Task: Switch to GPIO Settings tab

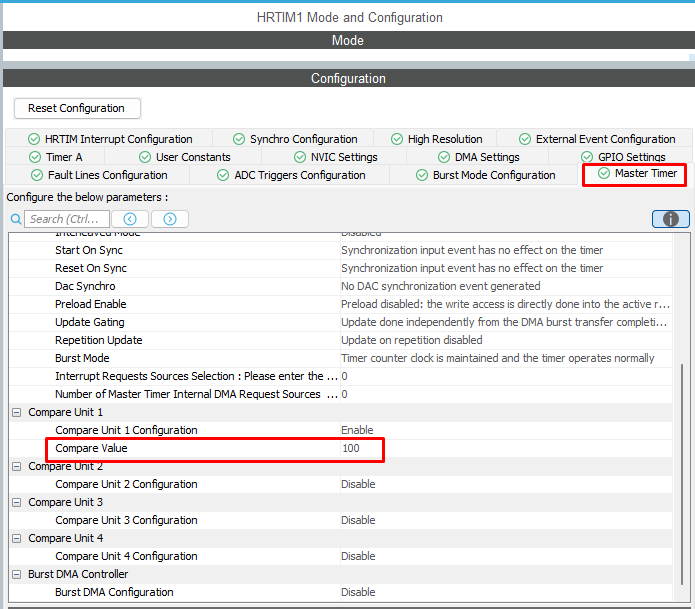Action: click(x=623, y=157)
